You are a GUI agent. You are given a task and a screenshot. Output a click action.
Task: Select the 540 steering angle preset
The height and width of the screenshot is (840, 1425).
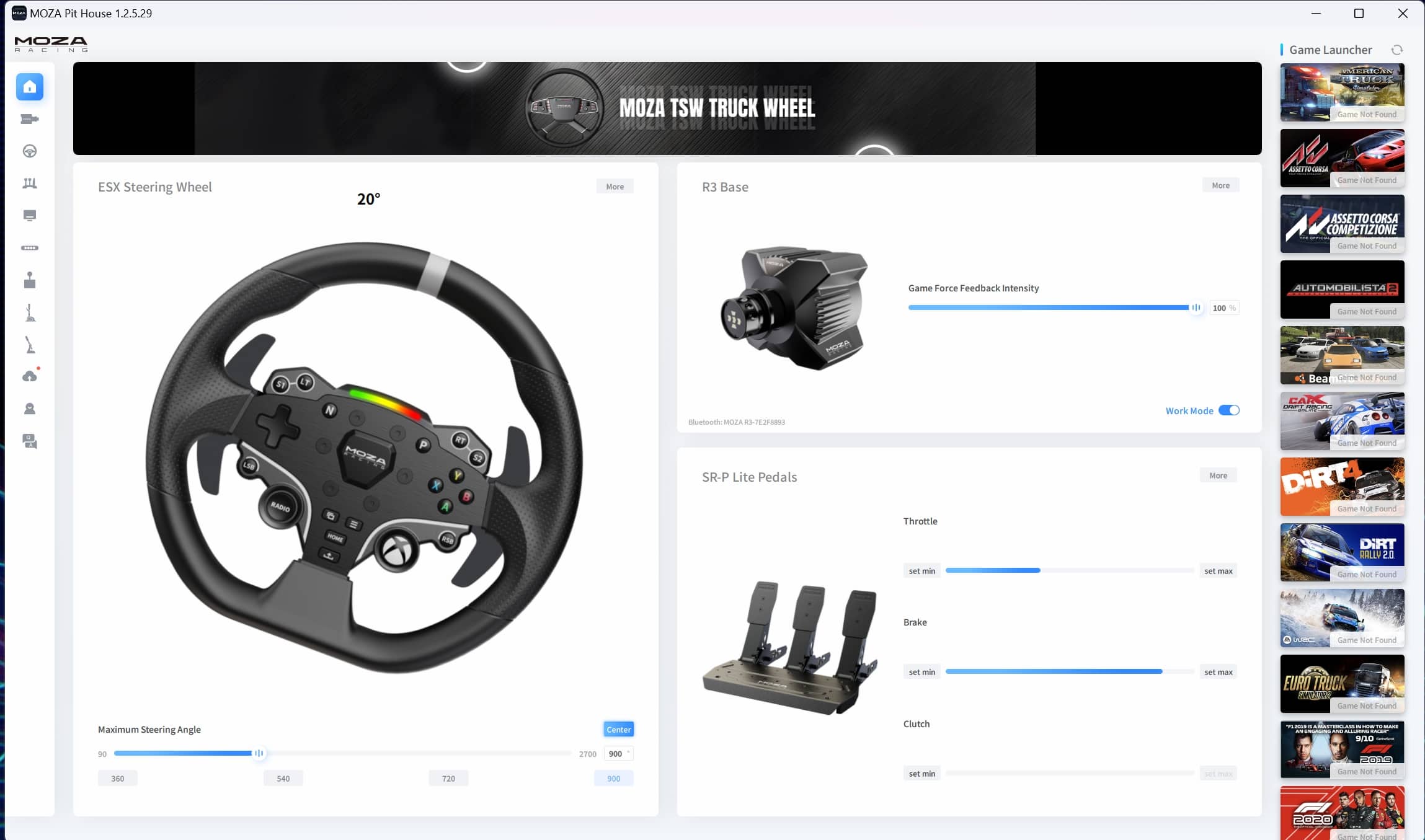(283, 779)
